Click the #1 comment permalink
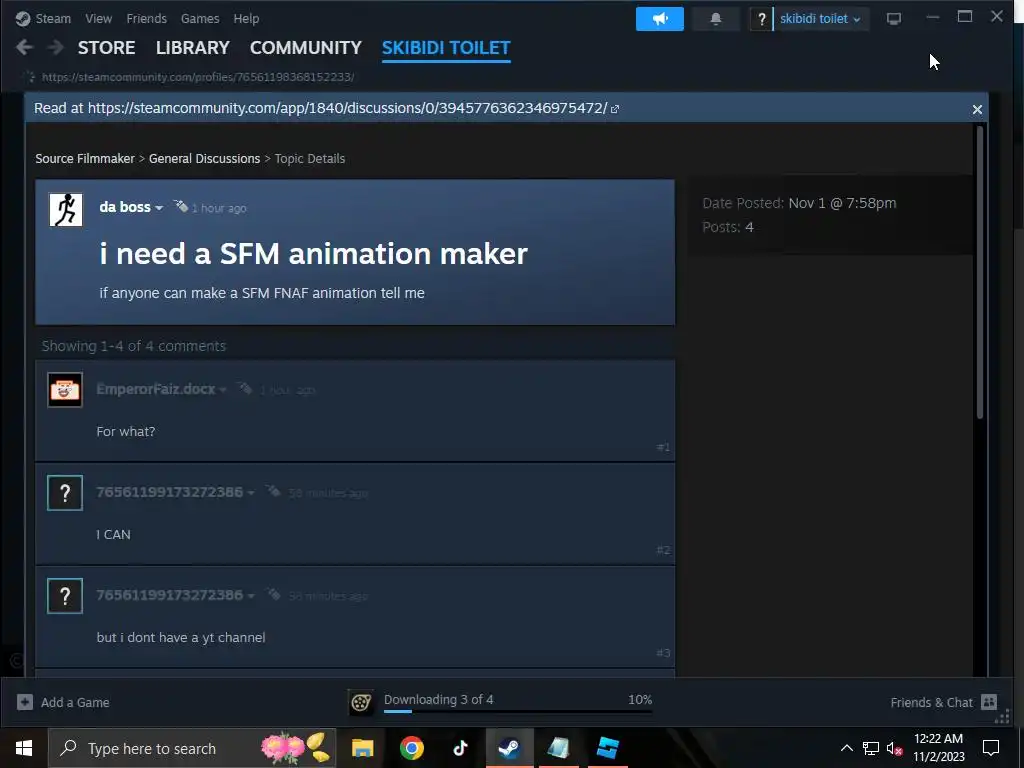The image size is (1024, 768). [664, 447]
